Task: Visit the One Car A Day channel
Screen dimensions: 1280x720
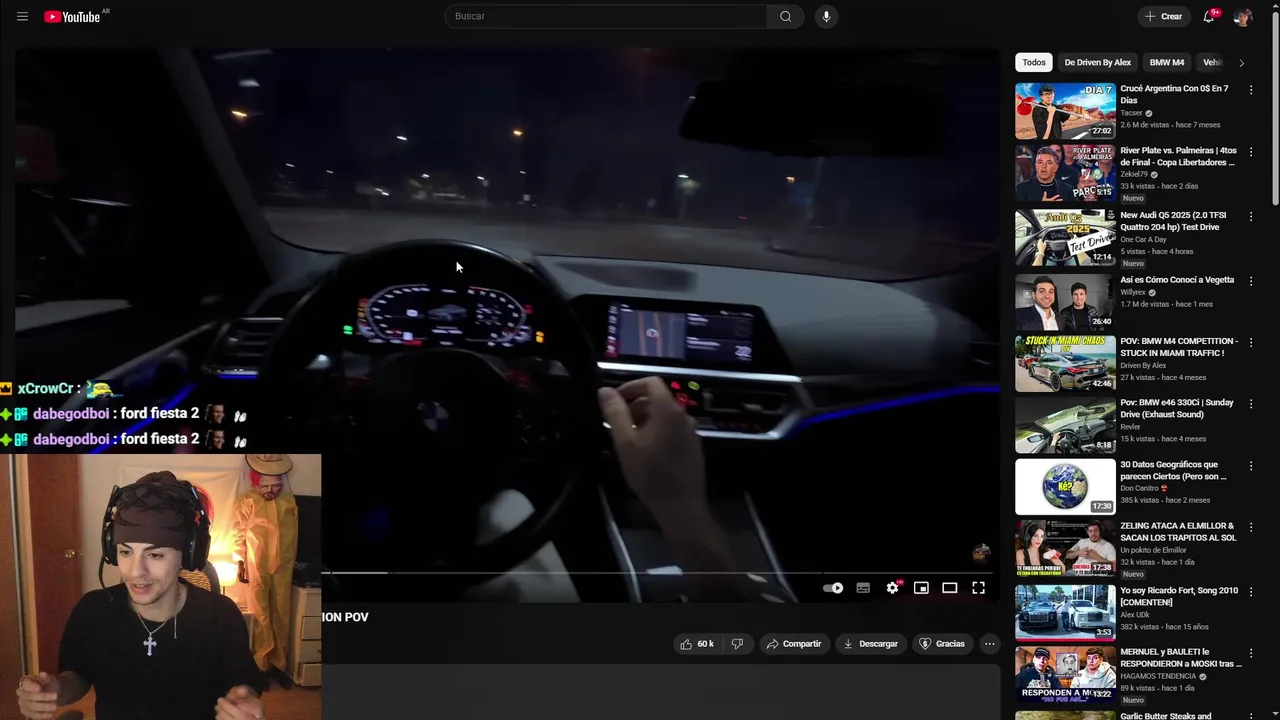Action: [x=1143, y=239]
